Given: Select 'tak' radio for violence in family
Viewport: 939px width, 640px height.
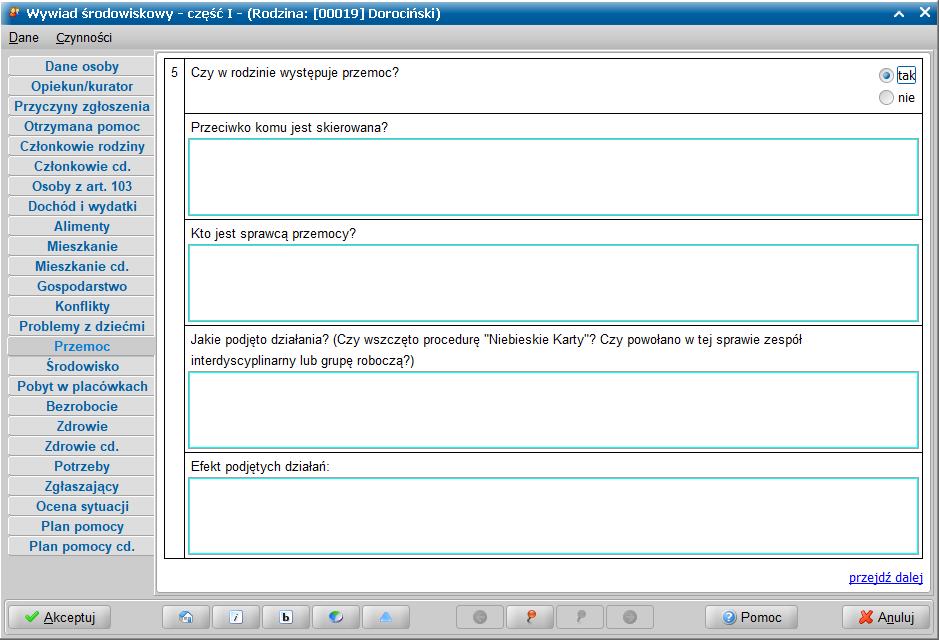Looking at the screenshot, I should point(886,75).
